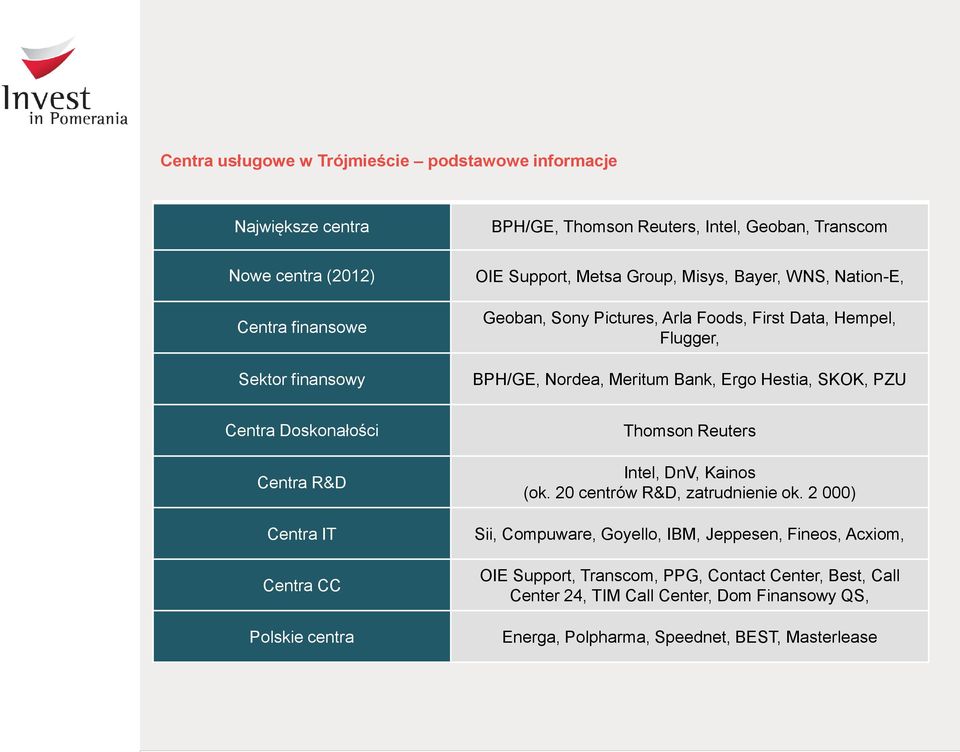This screenshot has height=752, width=960.
Task: Click the Invest in Pomerania logo
Action: [x=64, y=82]
